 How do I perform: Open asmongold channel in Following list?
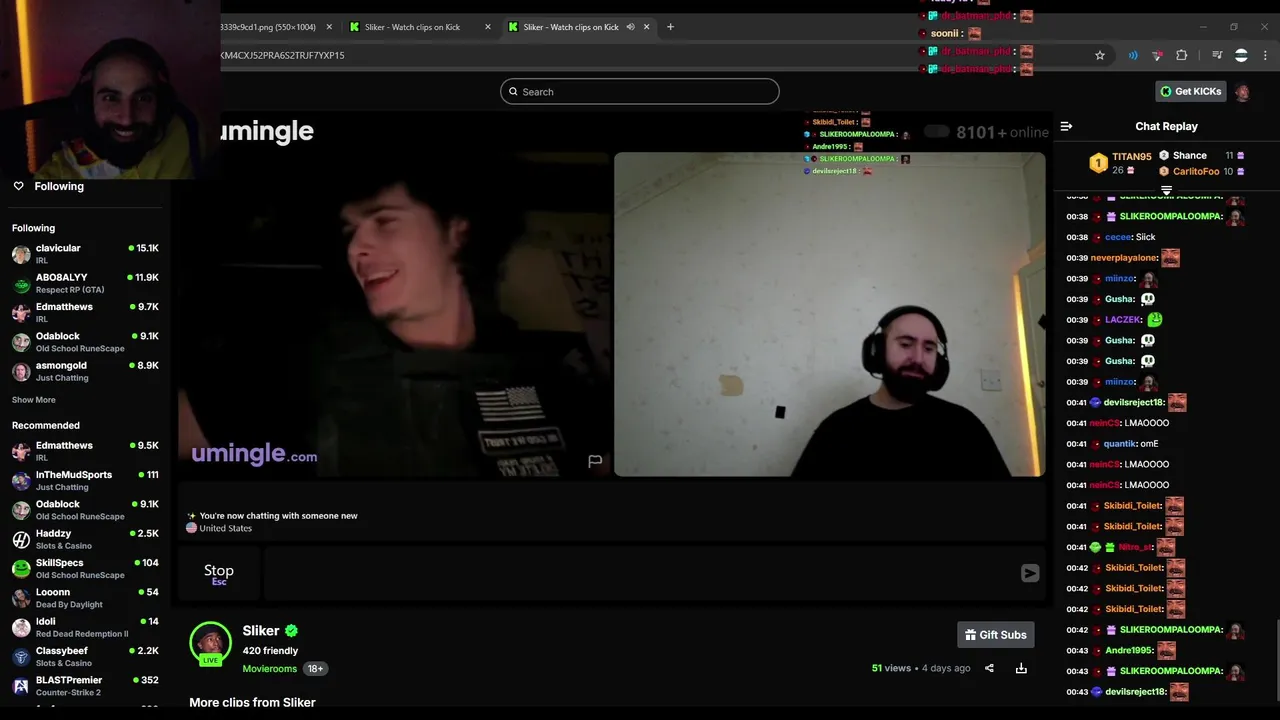pyautogui.click(x=85, y=371)
